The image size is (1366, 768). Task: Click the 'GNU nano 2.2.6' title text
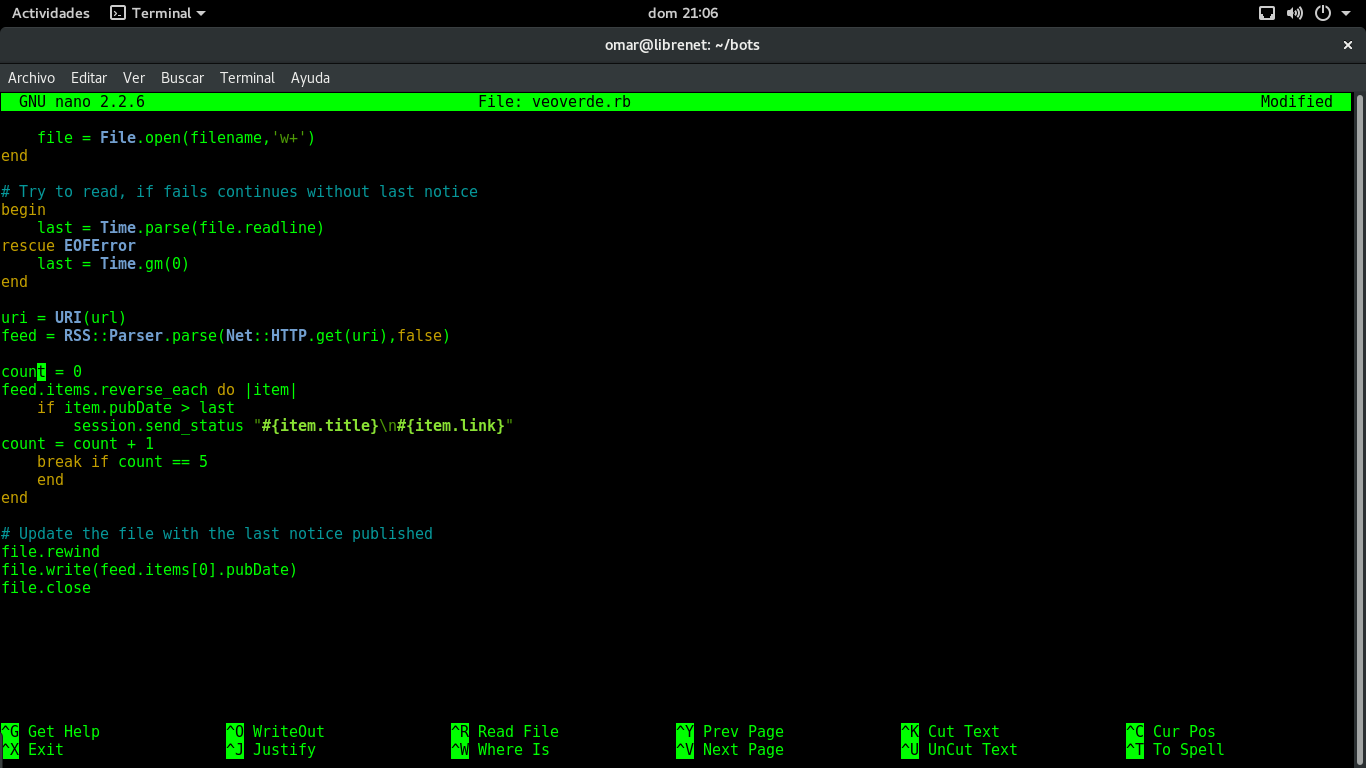82,102
